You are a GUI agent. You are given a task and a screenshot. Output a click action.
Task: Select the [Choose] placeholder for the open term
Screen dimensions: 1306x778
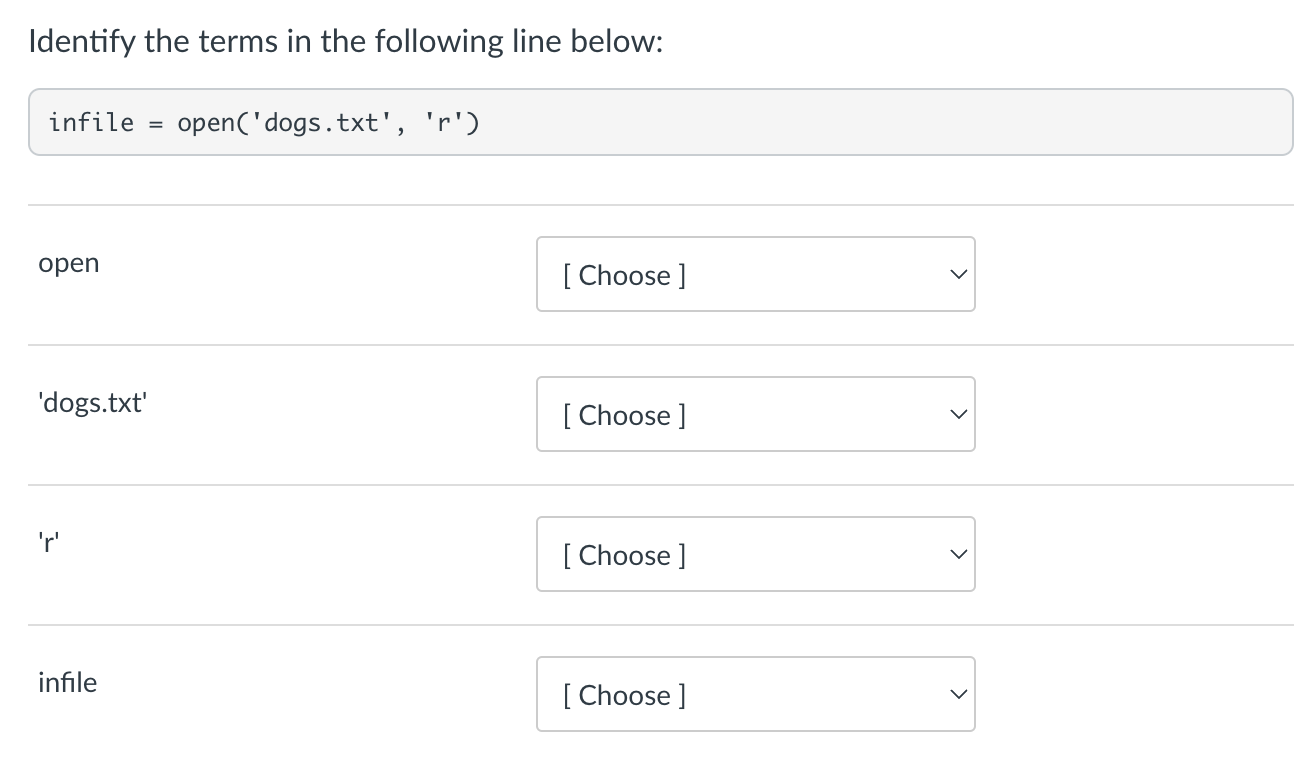point(625,275)
